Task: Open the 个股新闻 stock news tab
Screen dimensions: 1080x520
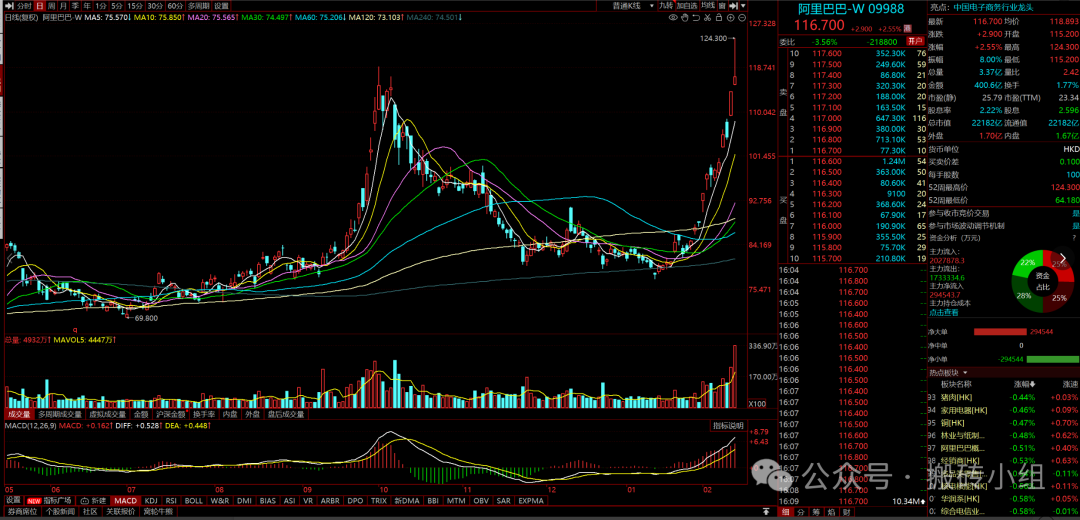Action: (x=62, y=512)
